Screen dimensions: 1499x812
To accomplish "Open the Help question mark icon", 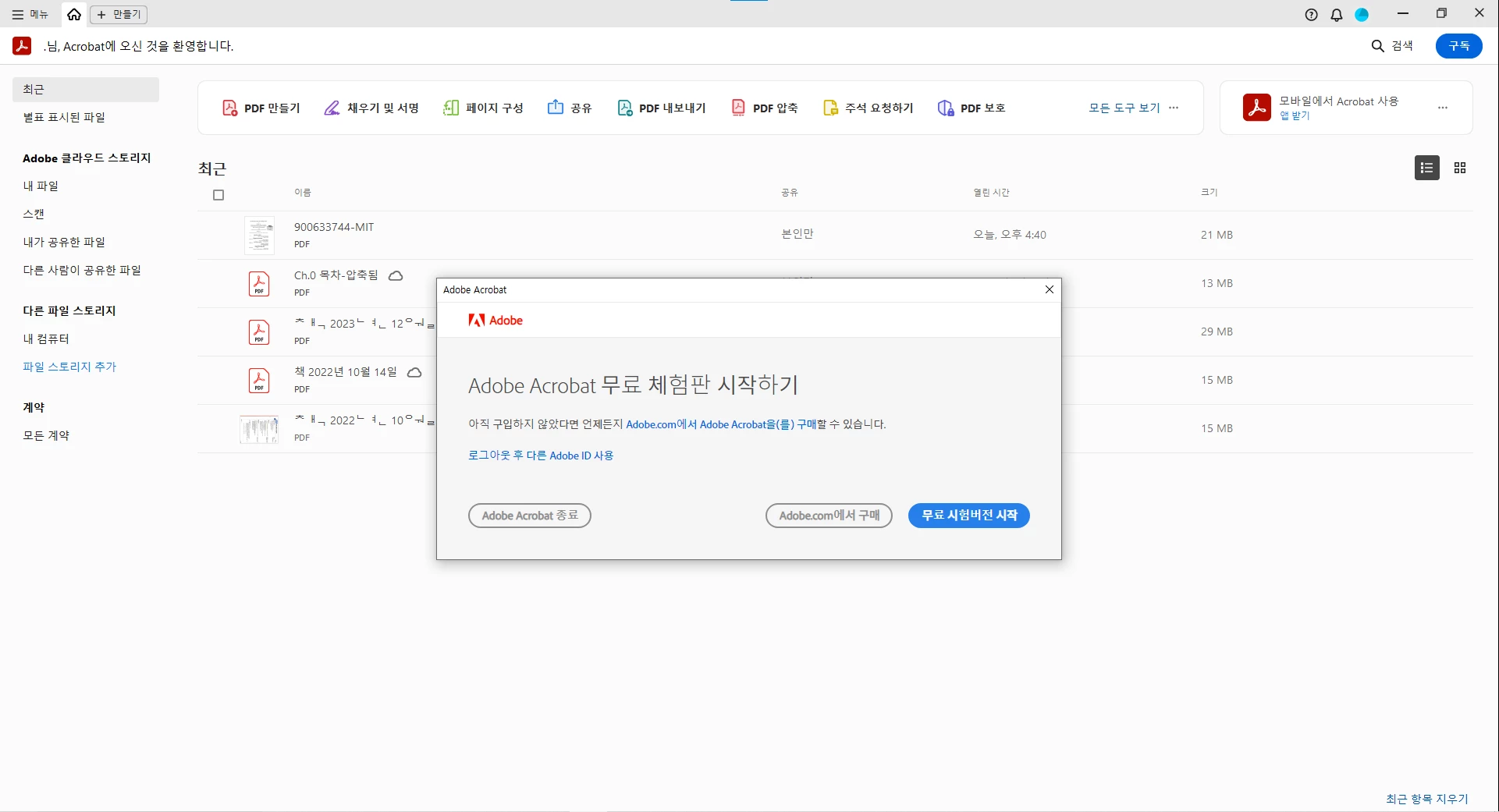I will click(1311, 14).
